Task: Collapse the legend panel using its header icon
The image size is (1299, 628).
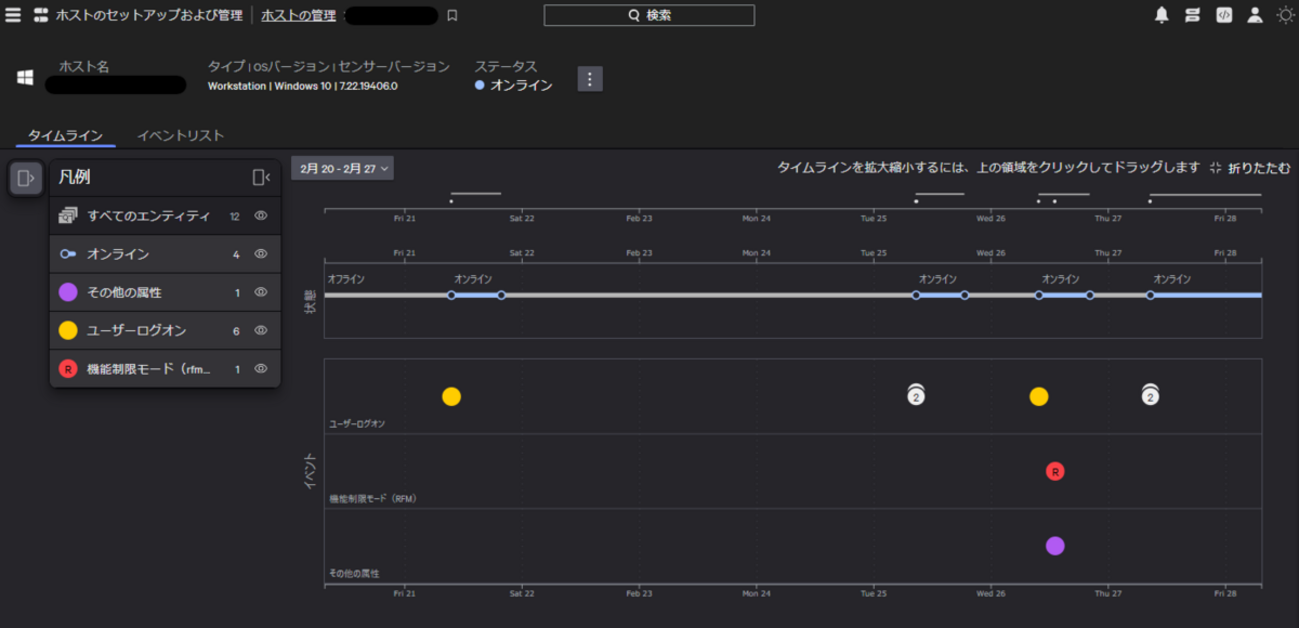Action: tap(261, 177)
